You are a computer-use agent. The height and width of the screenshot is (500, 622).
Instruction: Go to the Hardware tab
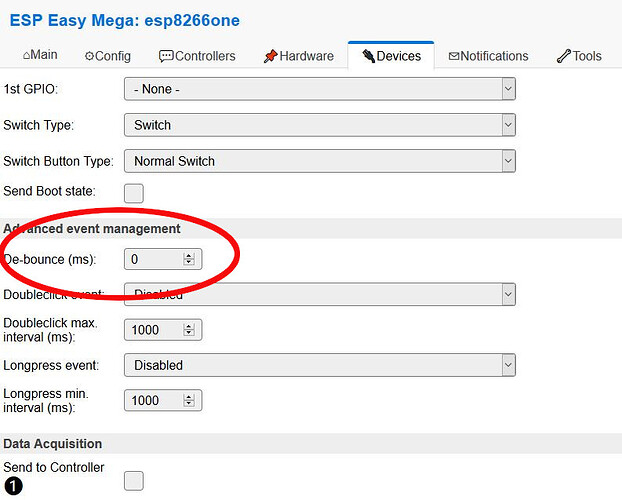[x=298, y=56]
